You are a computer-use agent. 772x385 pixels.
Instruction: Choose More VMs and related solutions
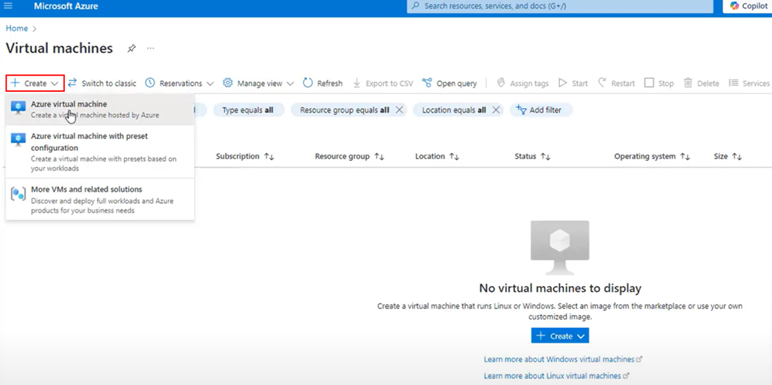[100, 199]
